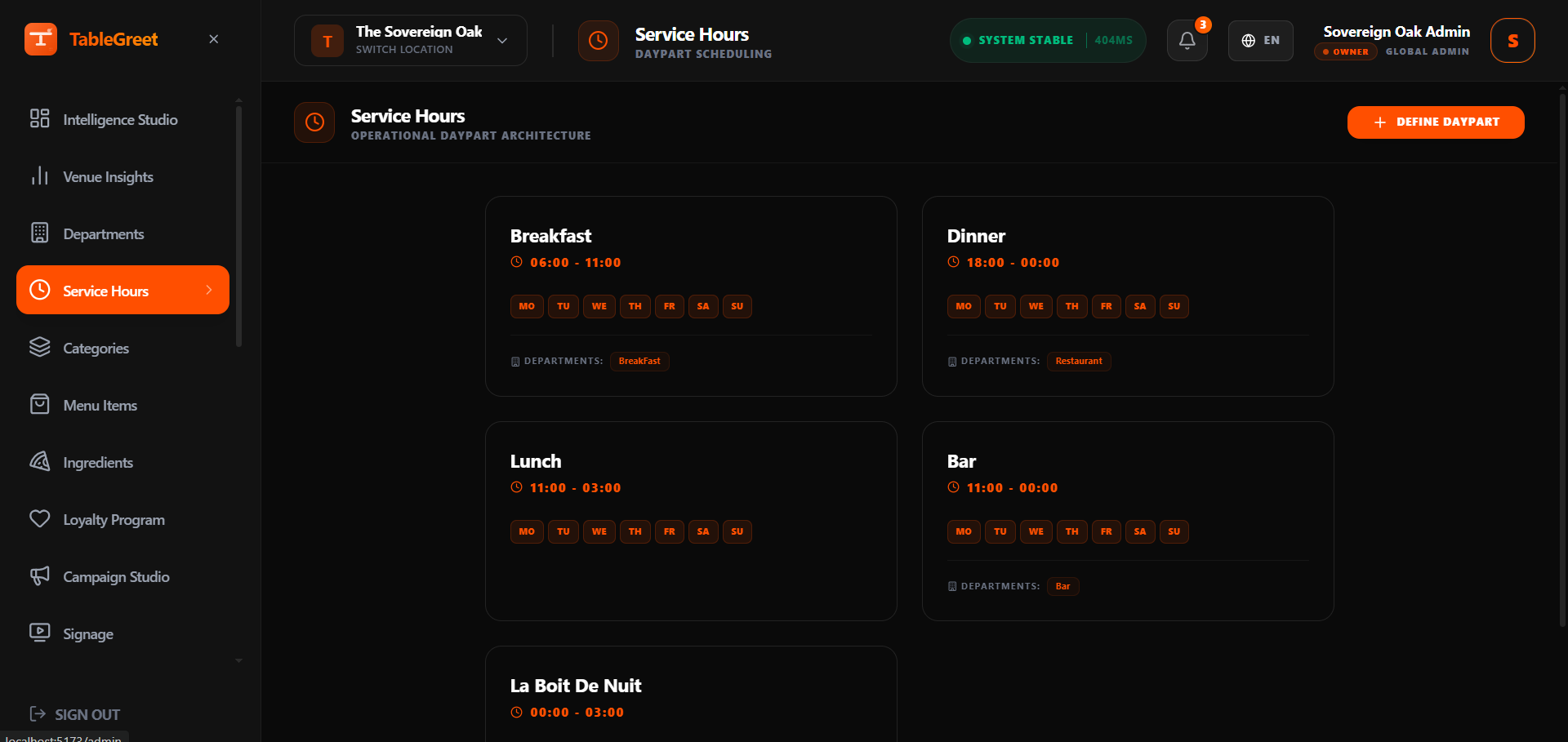Click the BreakFast department tag
1568x742 pixels.
639,361
